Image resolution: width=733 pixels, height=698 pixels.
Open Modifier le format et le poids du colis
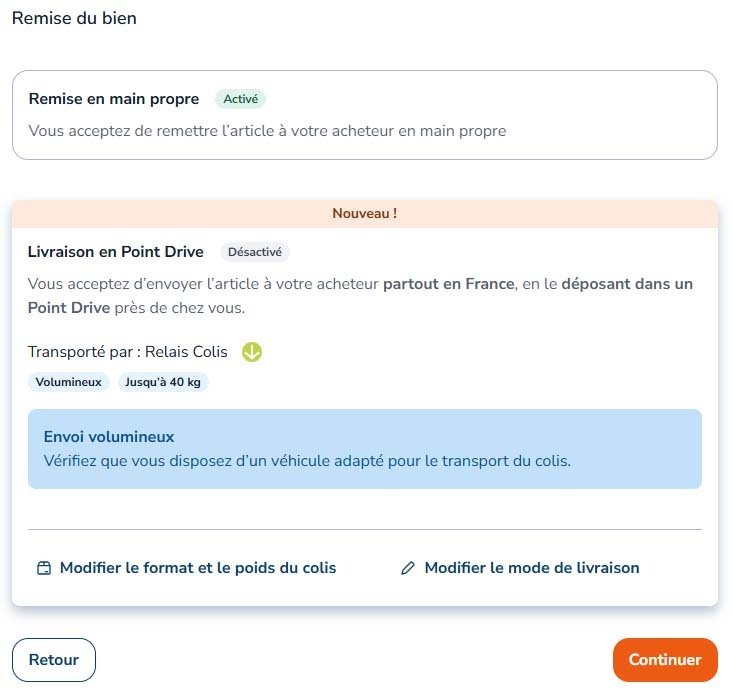(187, 568)
